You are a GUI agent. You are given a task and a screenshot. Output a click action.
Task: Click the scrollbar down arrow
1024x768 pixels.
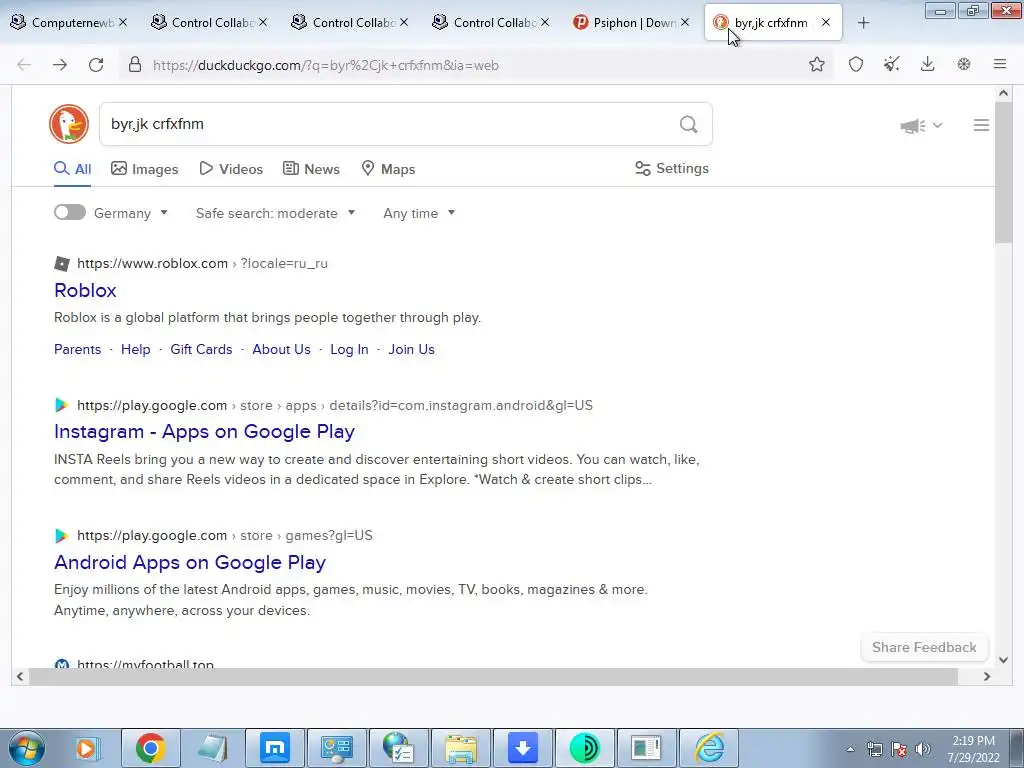[x=1003, y=660]
